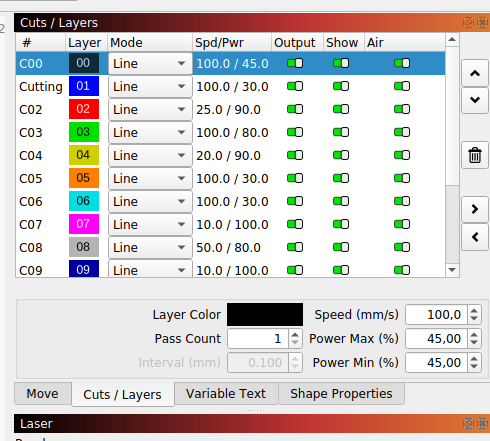The image size is (490, 441).
Task: Open Mode dropdown for C00 layer
Action: pyautogui.click(x=150, y=63)
